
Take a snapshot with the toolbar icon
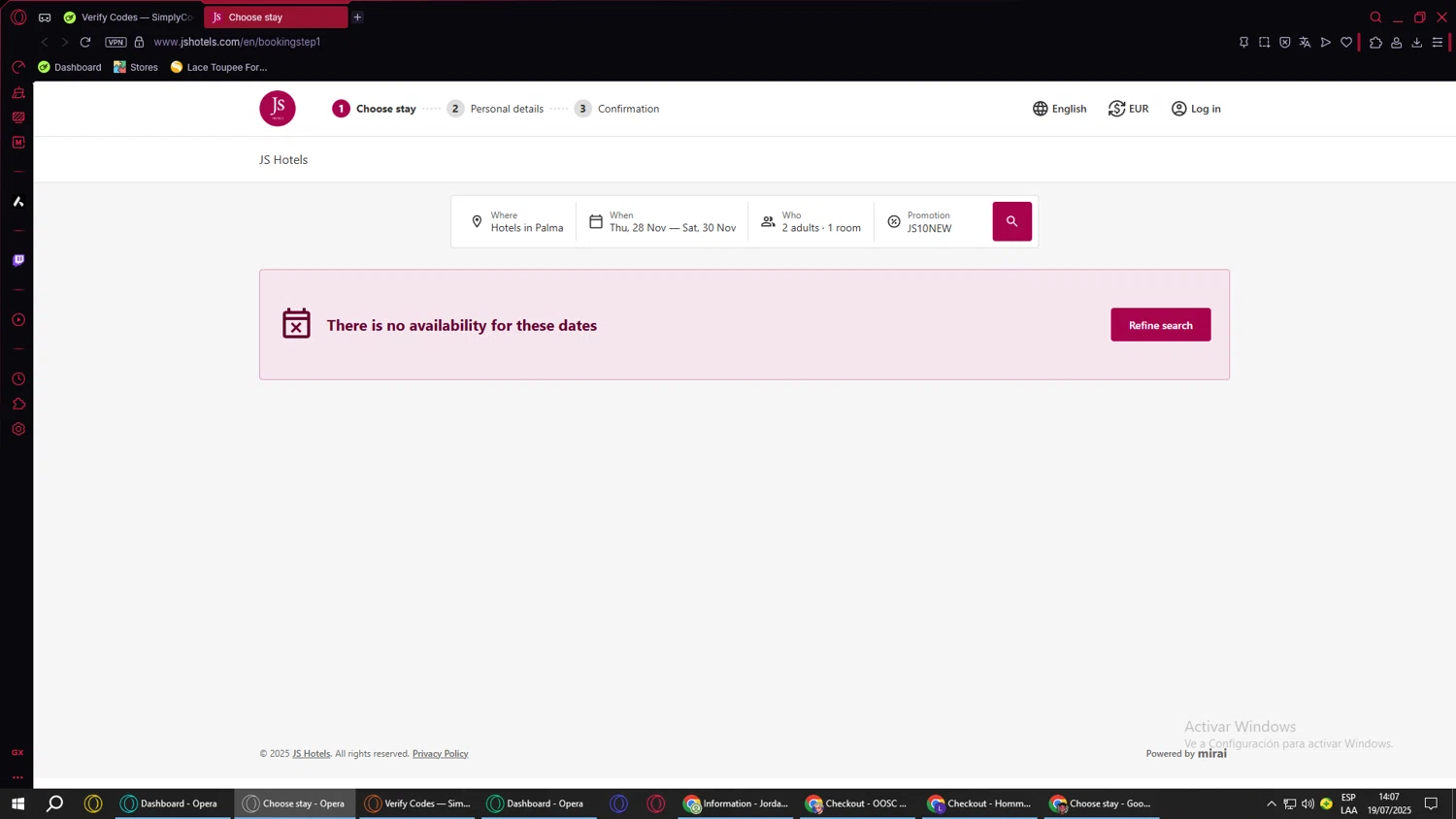(1264, 42)
